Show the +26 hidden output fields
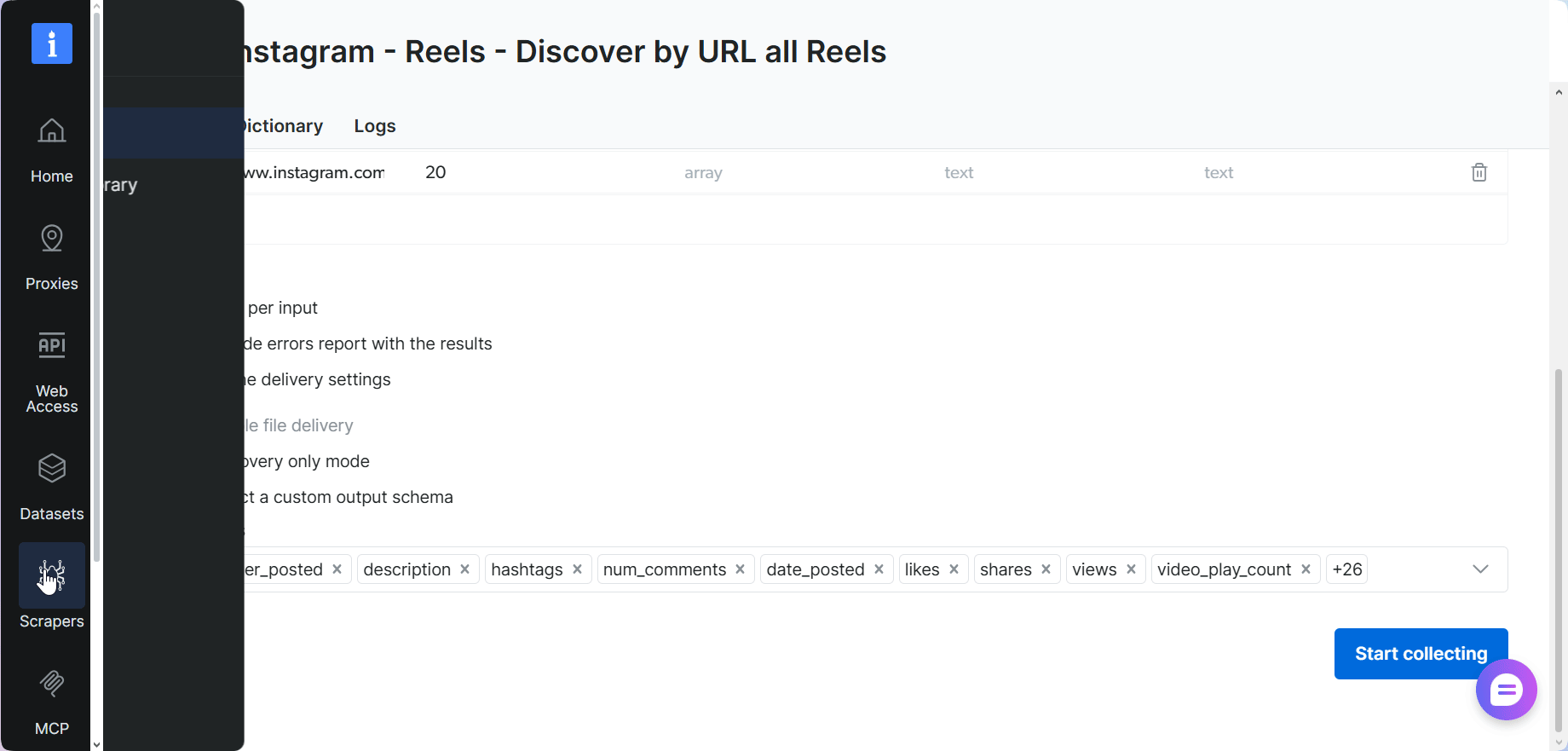This screenshot has height=751, width=1568. coord(1346,569)
